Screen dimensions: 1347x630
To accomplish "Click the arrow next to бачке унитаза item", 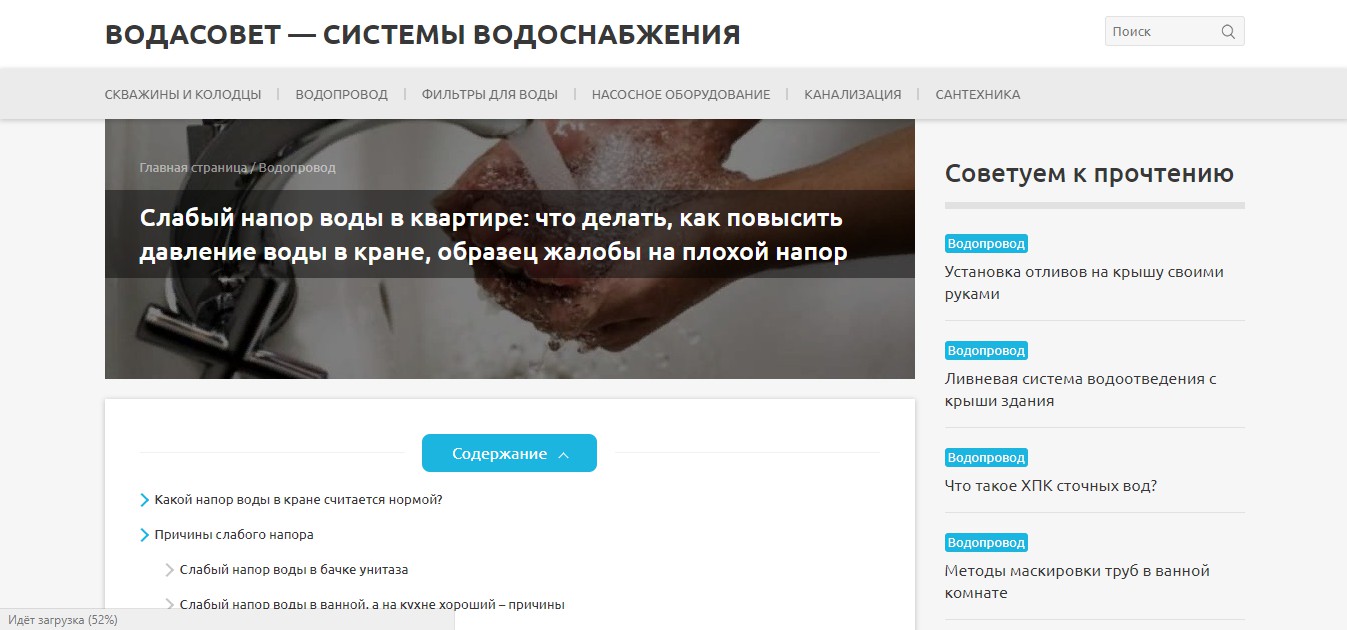I will (x=170, y=570).
